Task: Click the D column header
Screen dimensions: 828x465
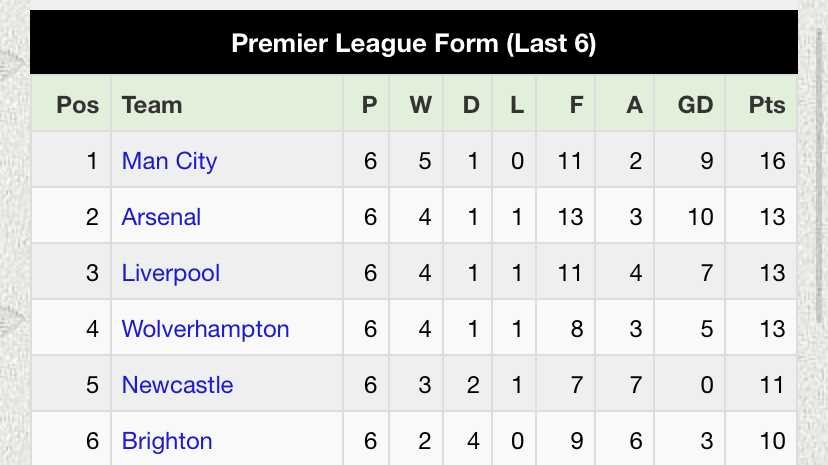Action: click(x=471, y=105)
